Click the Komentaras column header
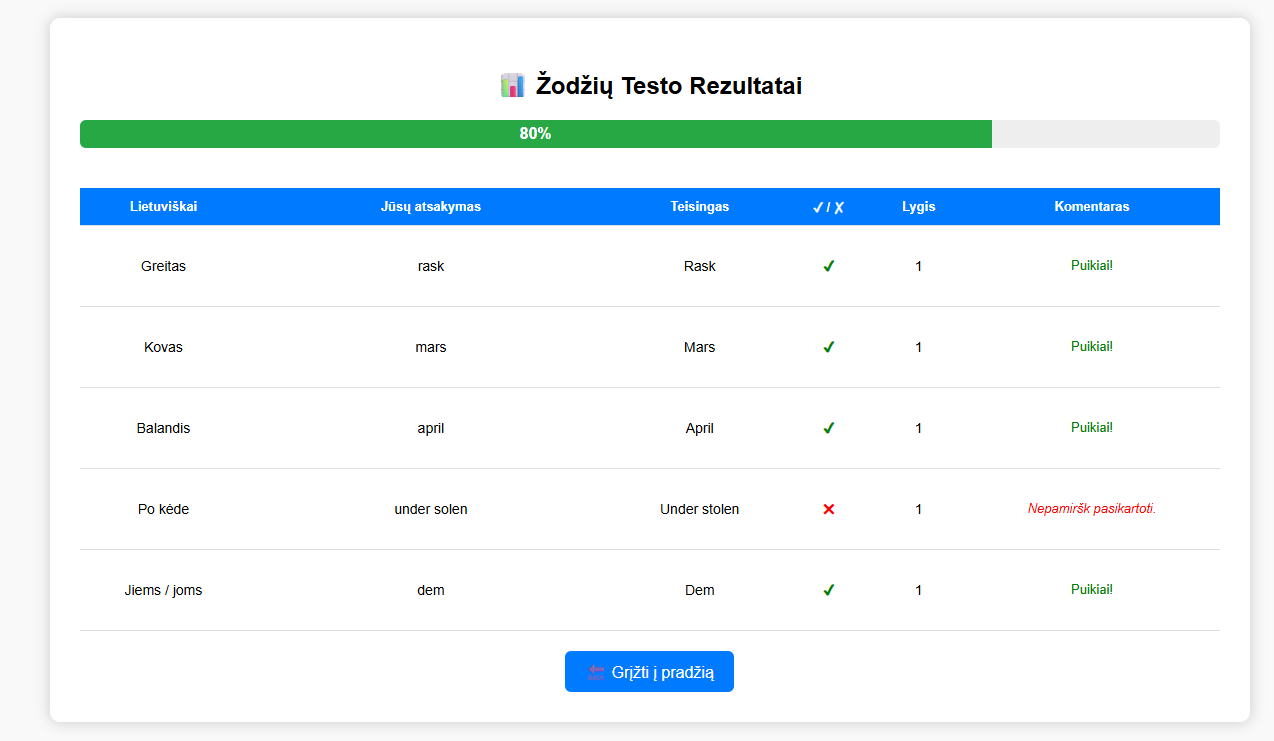Image resolution: width=1274 pixels, height=741 pixels. [1091, 207]
